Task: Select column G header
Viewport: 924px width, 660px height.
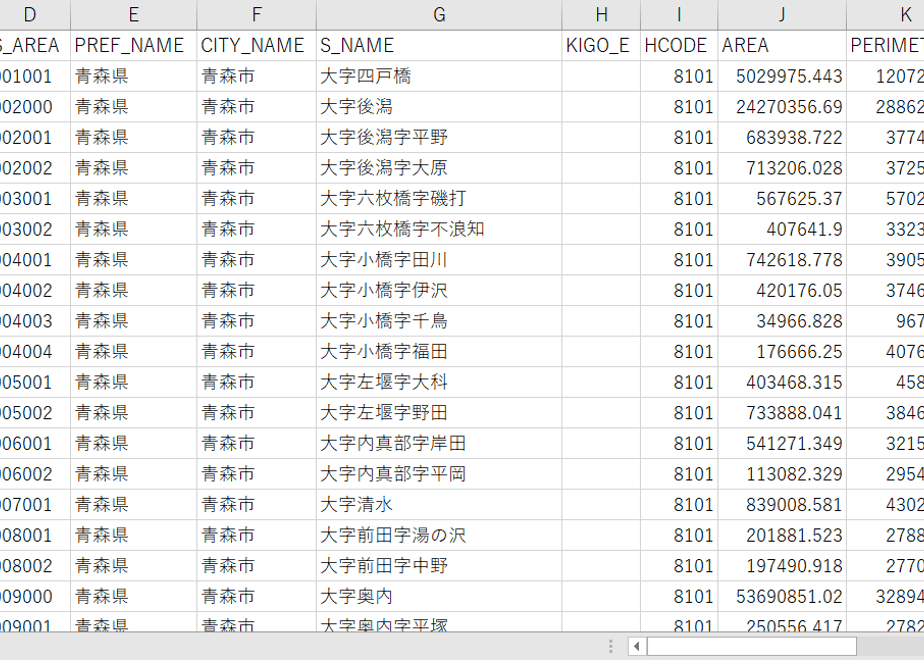Action: pos(439,15)
